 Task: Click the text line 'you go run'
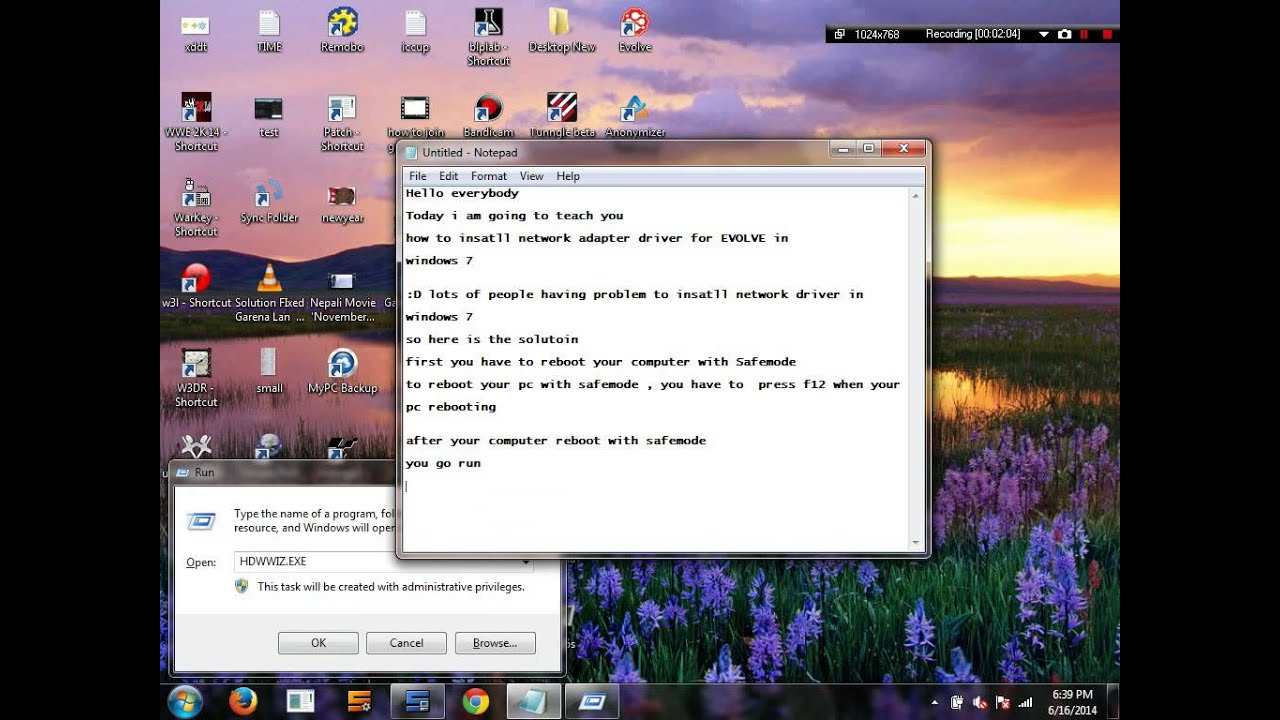click(x=443, y=463)
